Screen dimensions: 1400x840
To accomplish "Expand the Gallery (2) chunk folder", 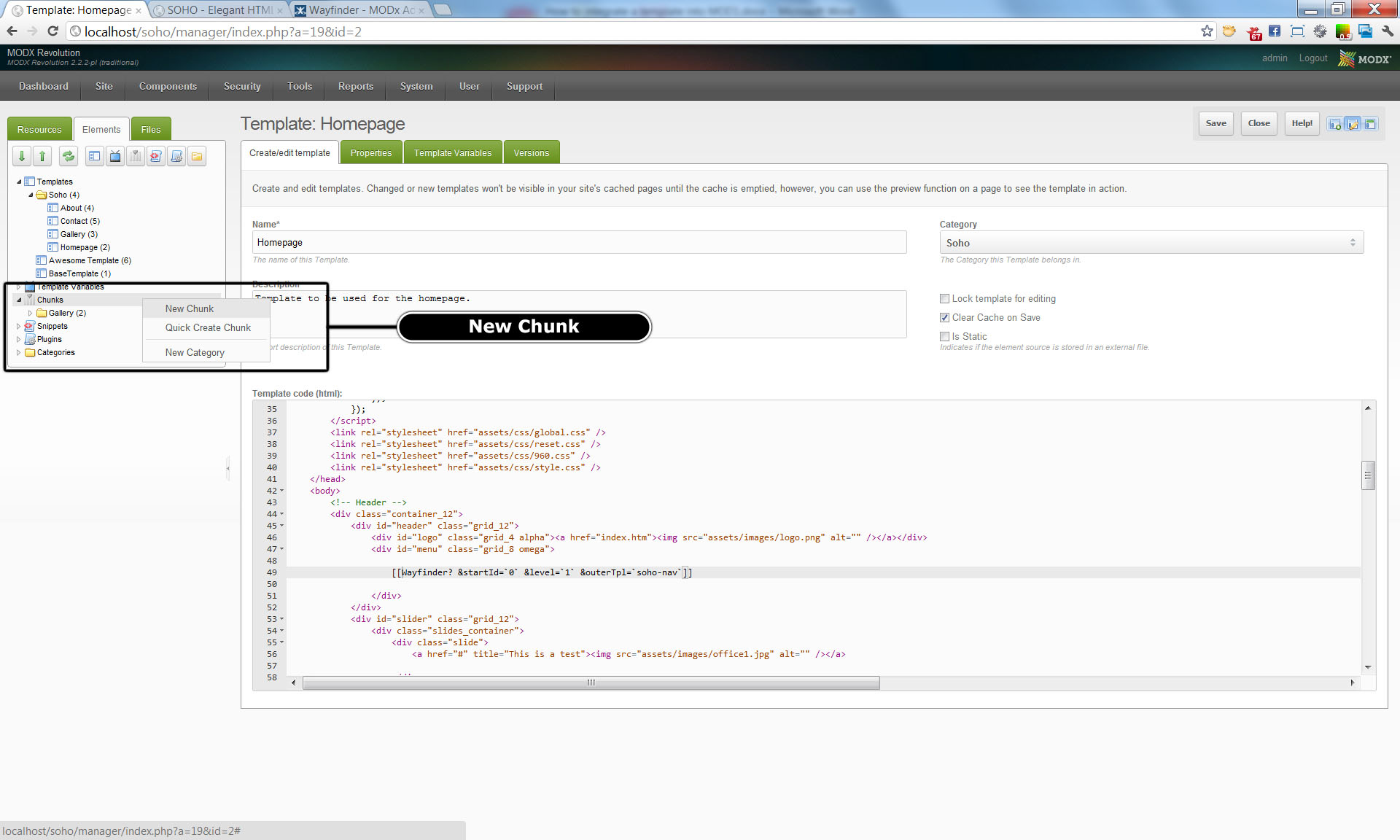I will pos(31,313).
